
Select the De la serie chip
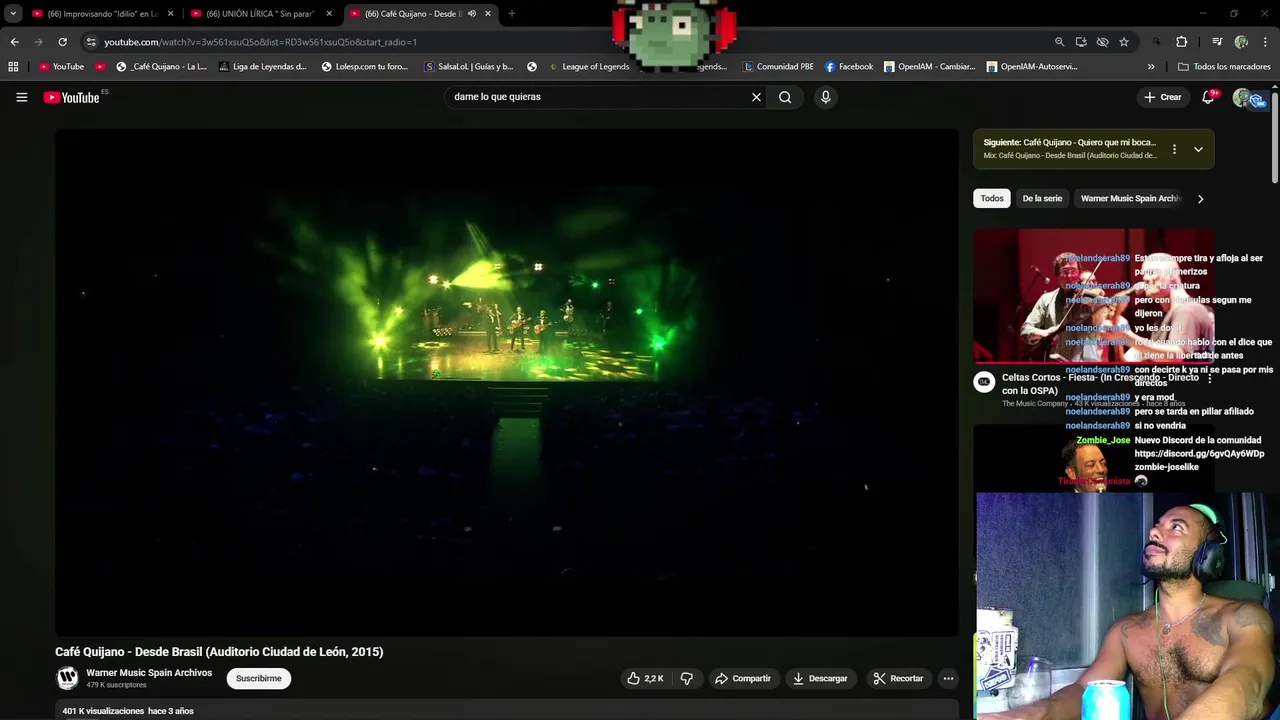coord(1042,198)
